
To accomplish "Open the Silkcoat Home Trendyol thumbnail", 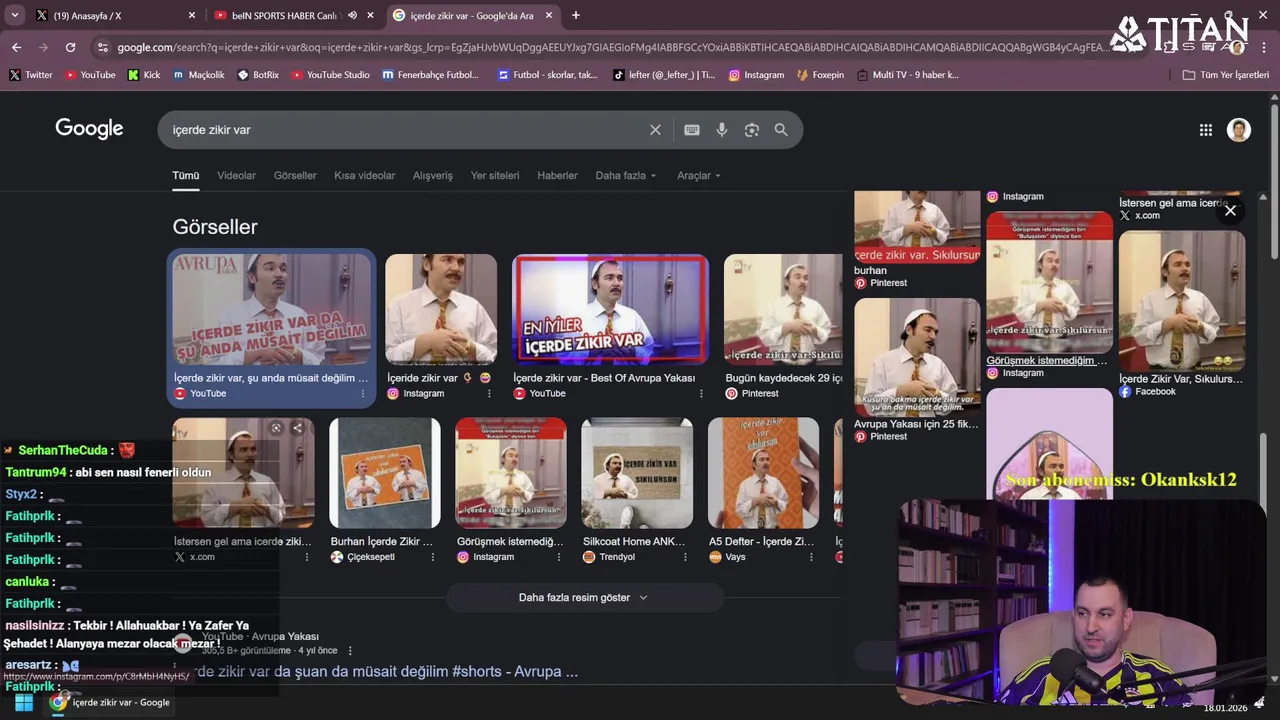I will point(637,473).
